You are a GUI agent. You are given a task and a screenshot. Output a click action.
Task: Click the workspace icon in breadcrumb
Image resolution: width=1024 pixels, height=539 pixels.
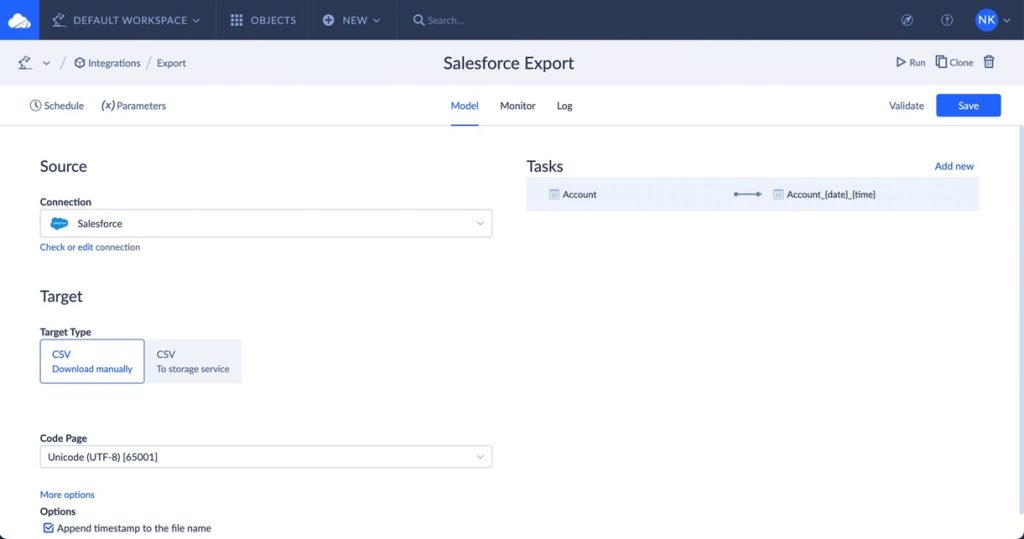[x=25, y=63]
